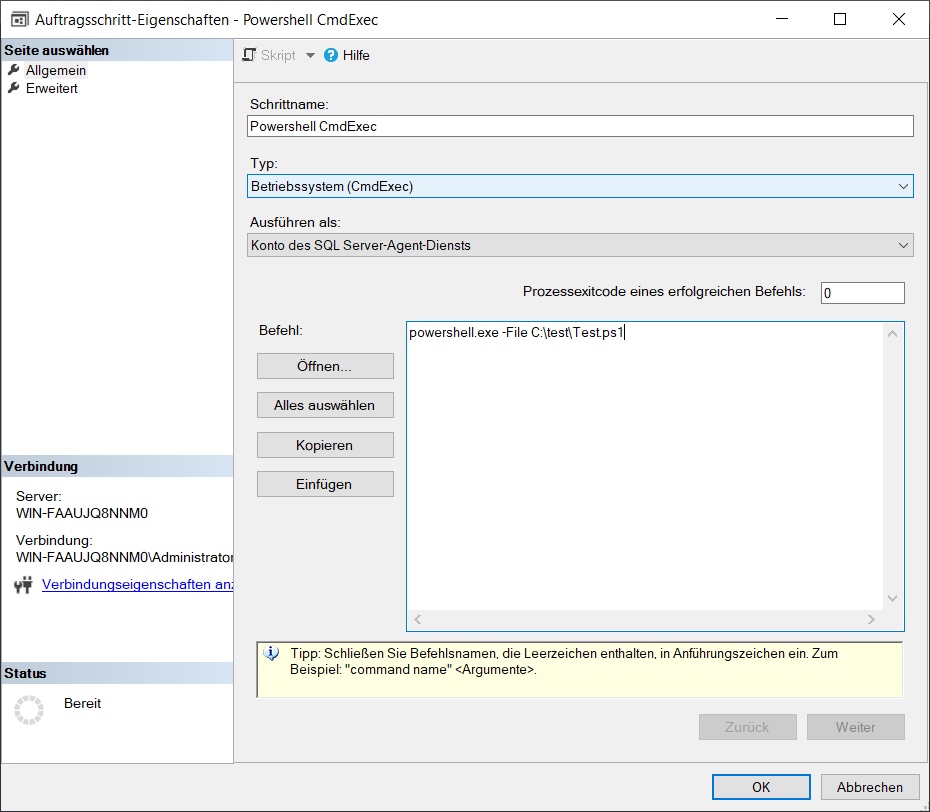Click the Skript scroll icon
This screenshot has height=812, width=930.
249,55
